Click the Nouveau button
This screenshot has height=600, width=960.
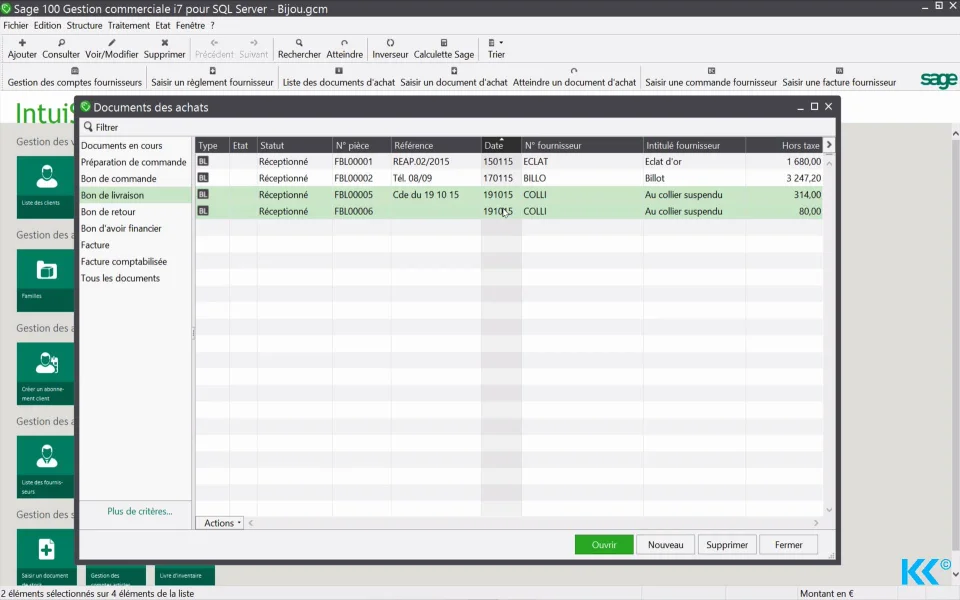[x=666, y=545]
